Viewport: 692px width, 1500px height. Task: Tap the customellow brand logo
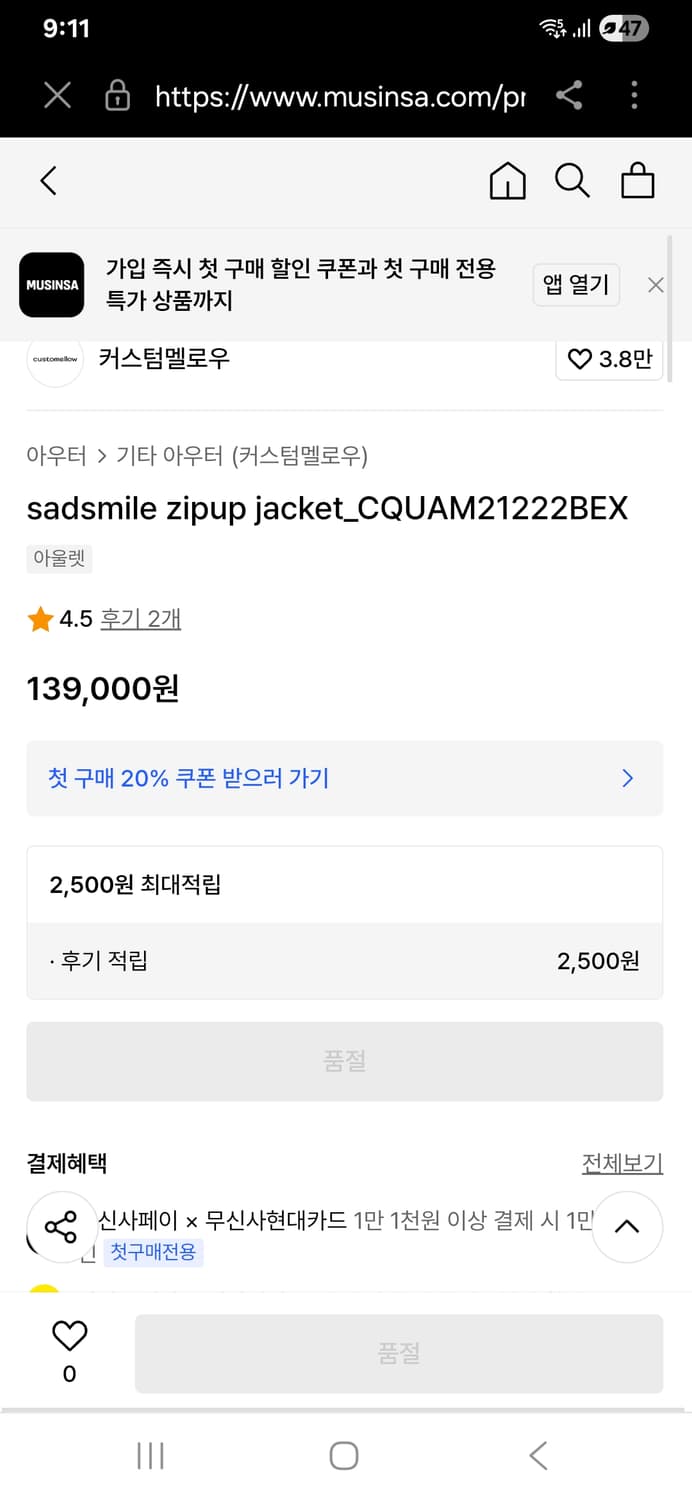tap(55, 358)
